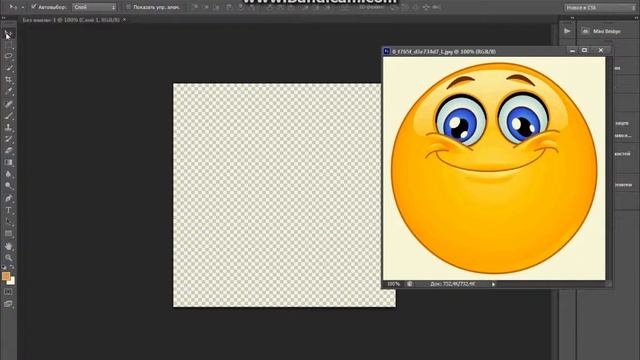
Task: Select the Pen tool
Action: [x=9, y=198]
